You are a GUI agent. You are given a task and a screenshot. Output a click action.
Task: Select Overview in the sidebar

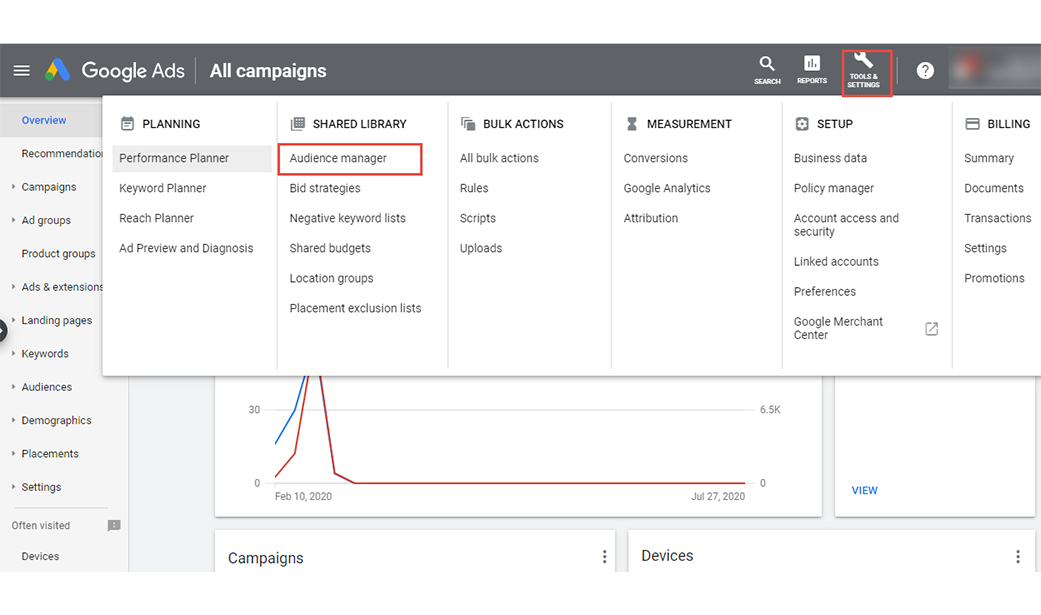pyautogui.click(x=44, y=120)
